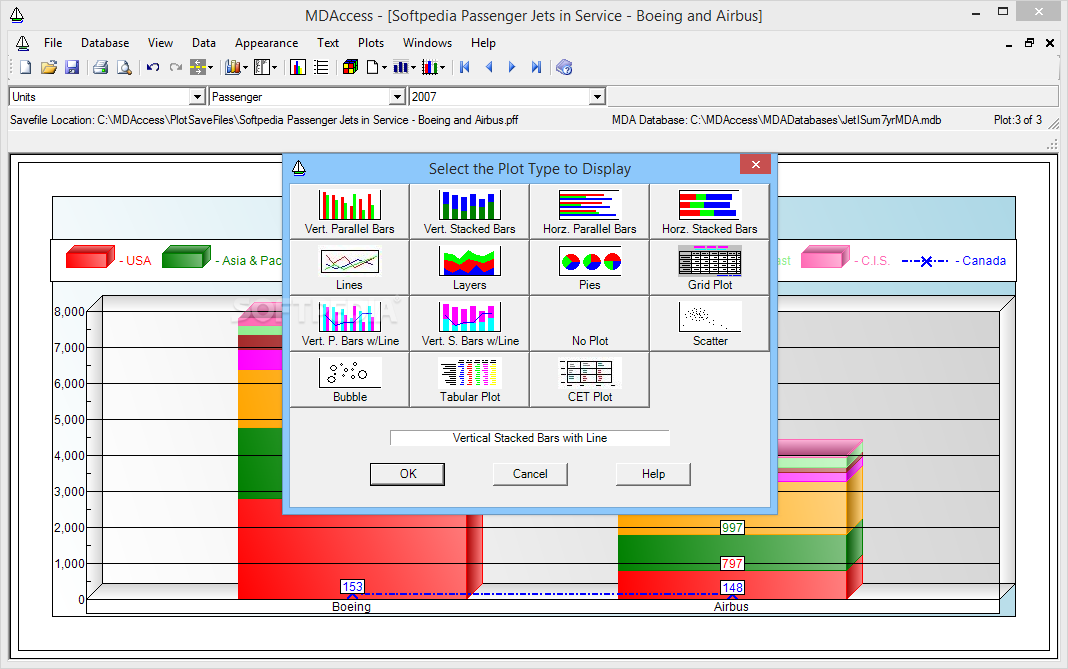Go to the previous plot
1068x669 pixels.
[x=488, y=67]
